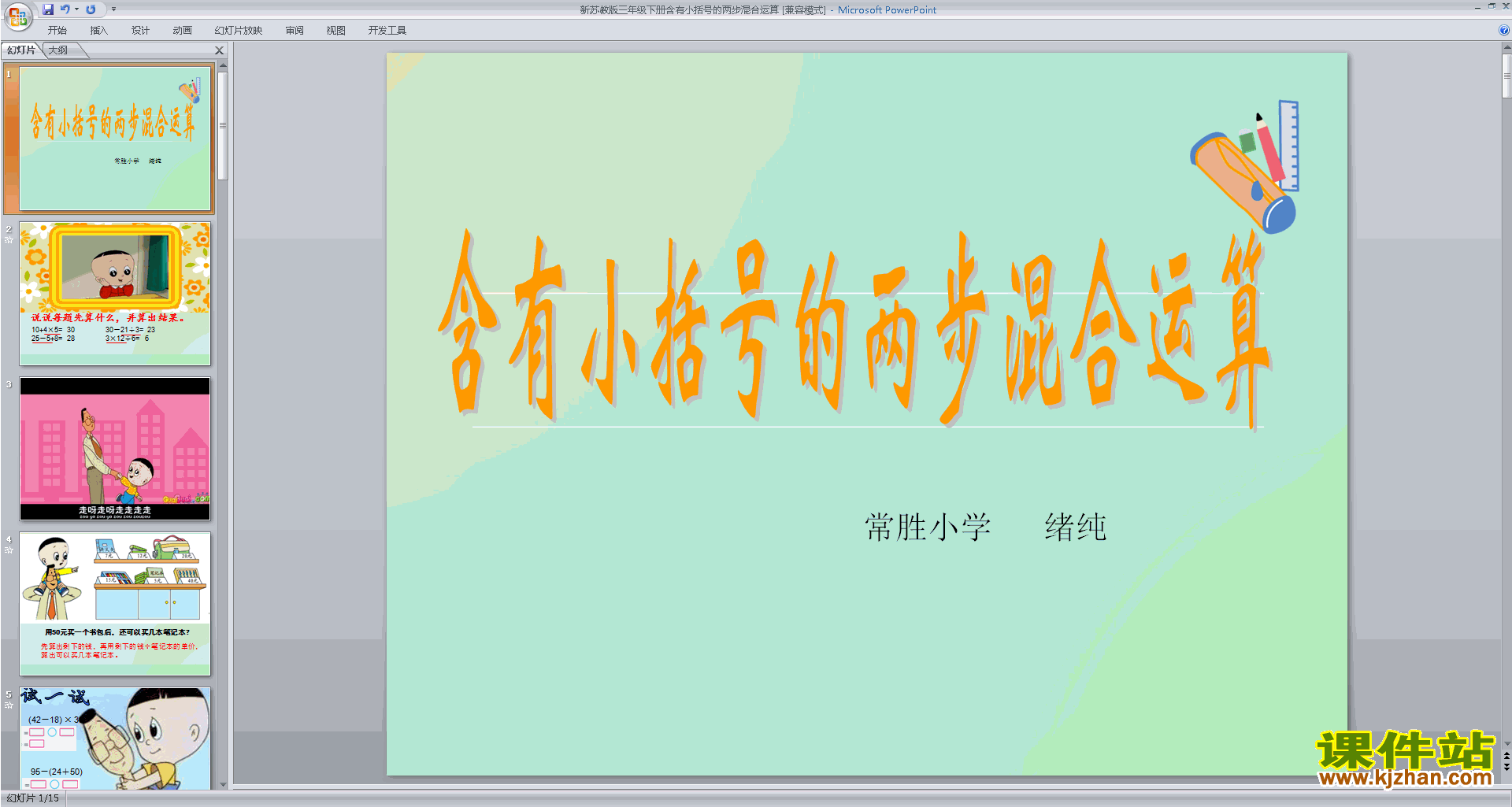
Task: Open the 开始 ribbon tab
Action: coord(57,31)
